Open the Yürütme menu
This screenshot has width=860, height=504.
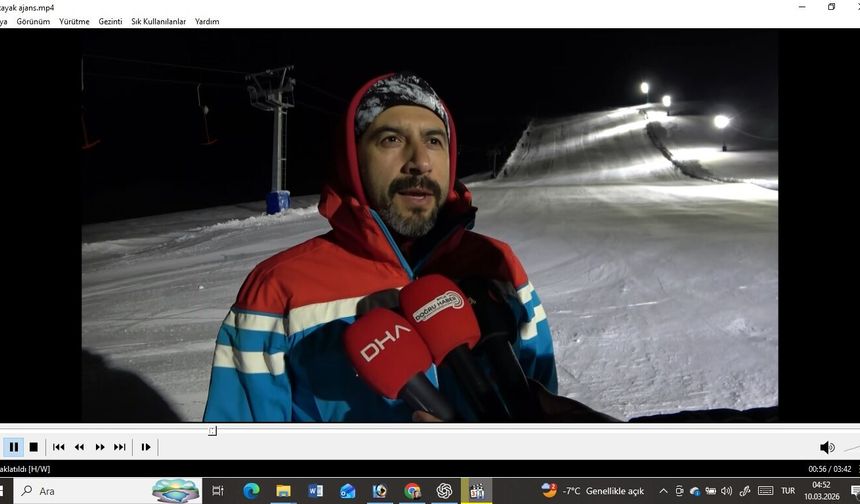click(x=75, y=21)
